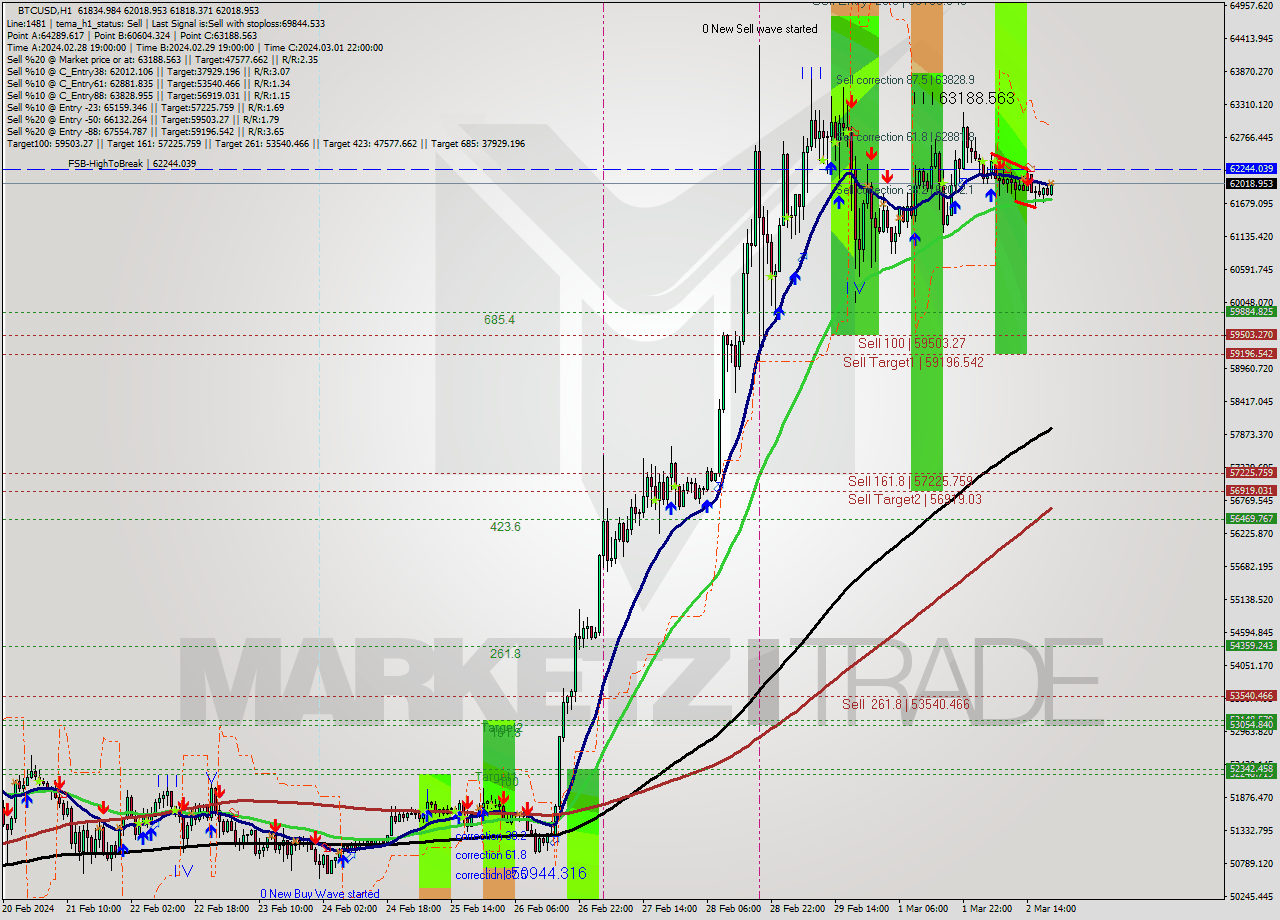
Task: Click the 'Sell %10 @ Entry -23' line
Action: (x=146, y=107)
